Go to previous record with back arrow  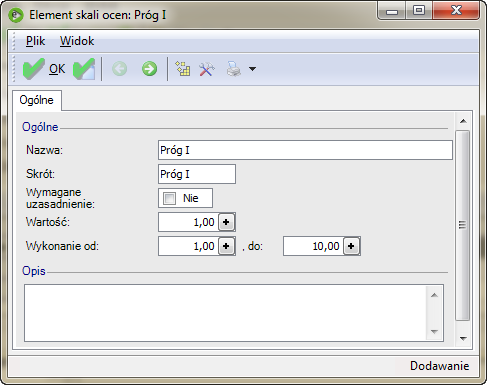[x=119, y=69]
